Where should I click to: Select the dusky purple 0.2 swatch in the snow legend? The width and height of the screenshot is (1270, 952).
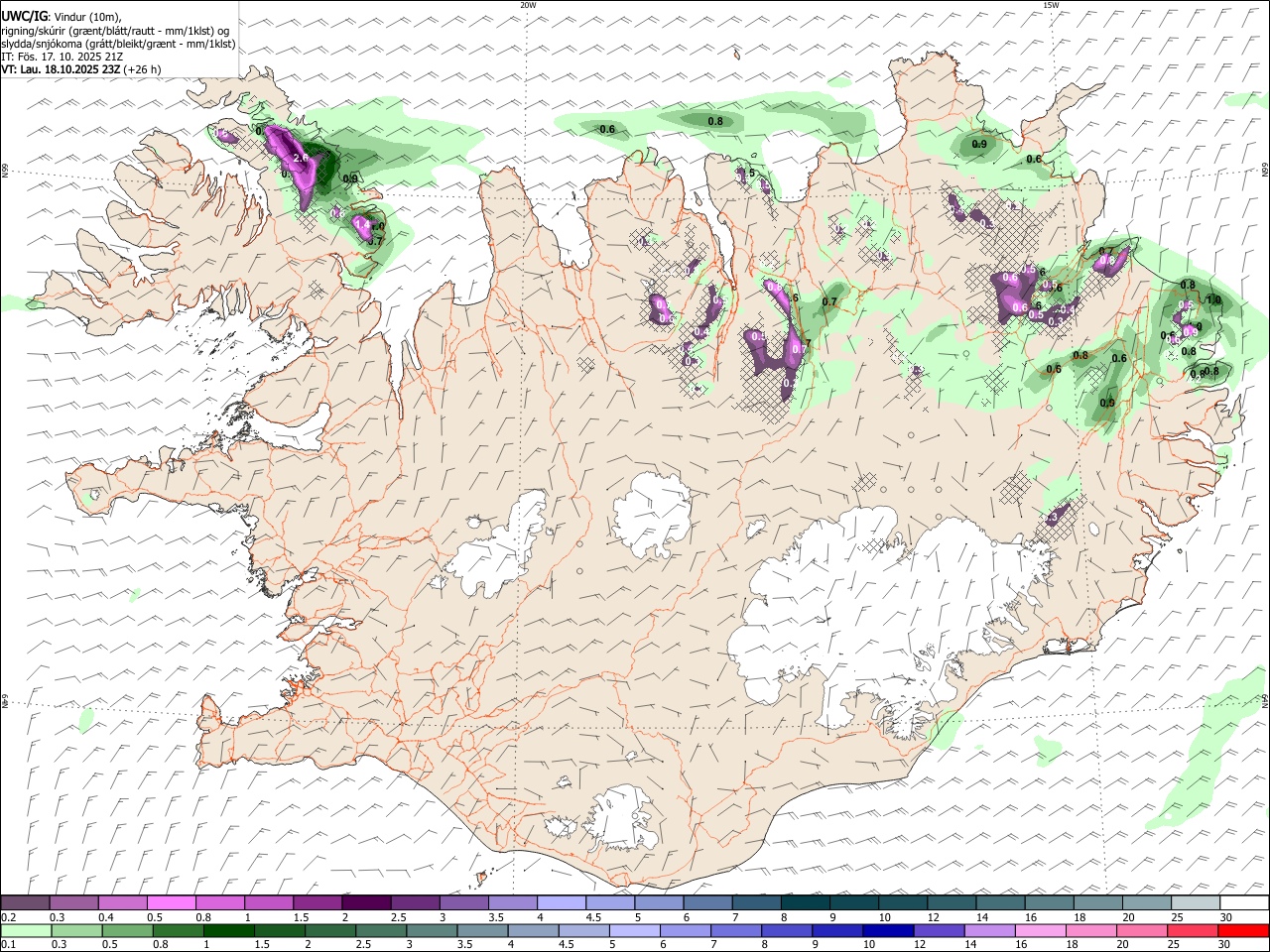click(x=25, y=902)
